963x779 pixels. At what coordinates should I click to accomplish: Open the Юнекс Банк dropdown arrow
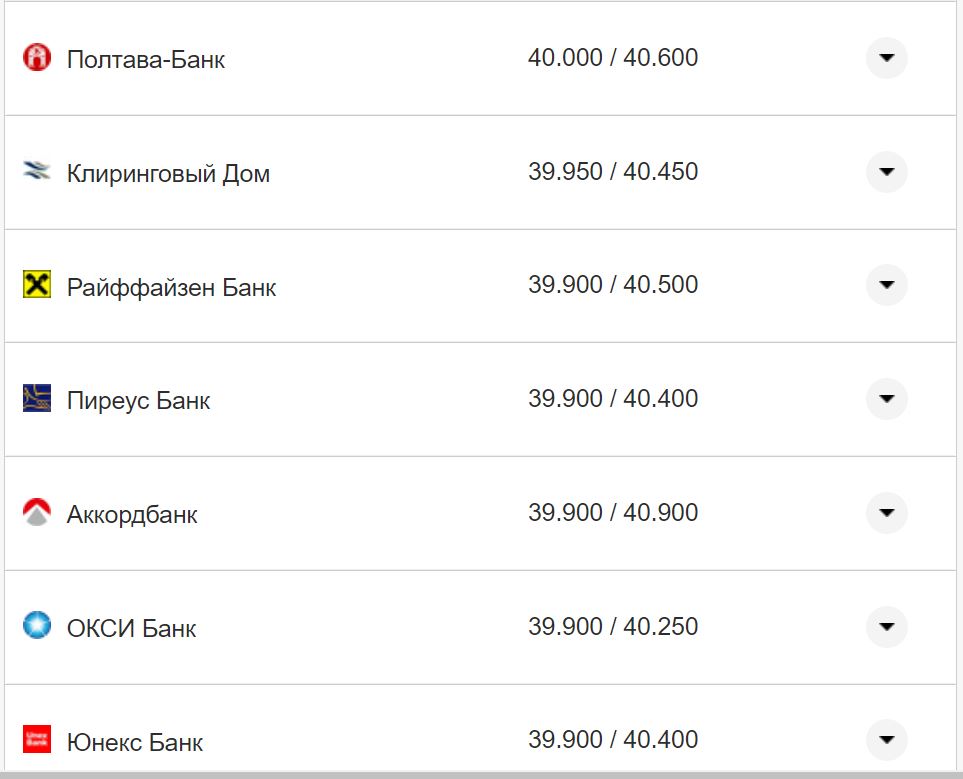[886, 740]
